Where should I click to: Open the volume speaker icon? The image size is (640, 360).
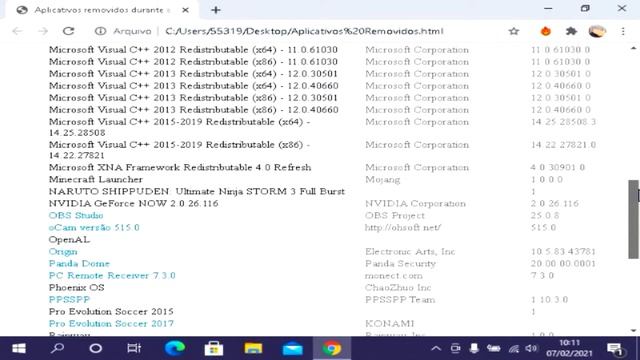tap(531, 349)
